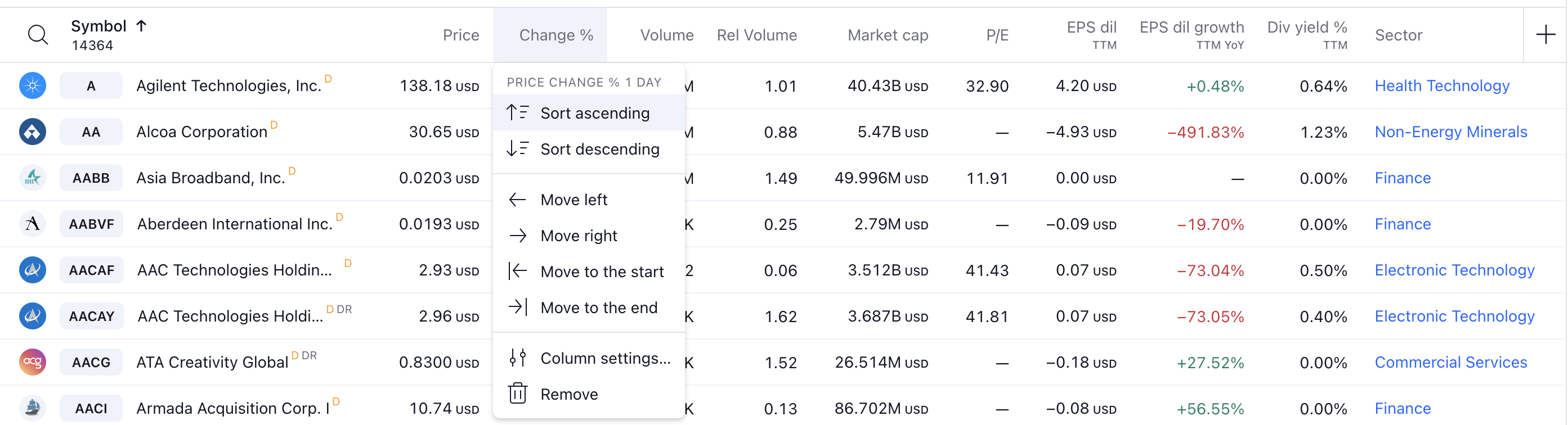Choose Sort descending from menu
The image size is (1568, 425).
tap(589, 149)
